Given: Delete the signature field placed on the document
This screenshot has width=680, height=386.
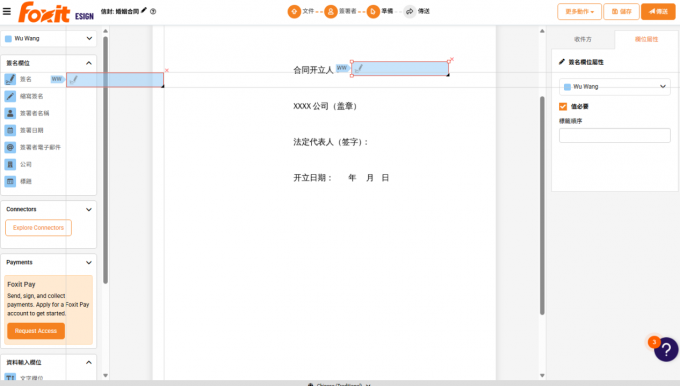Looking at the screenshot, I should point(452,59).
